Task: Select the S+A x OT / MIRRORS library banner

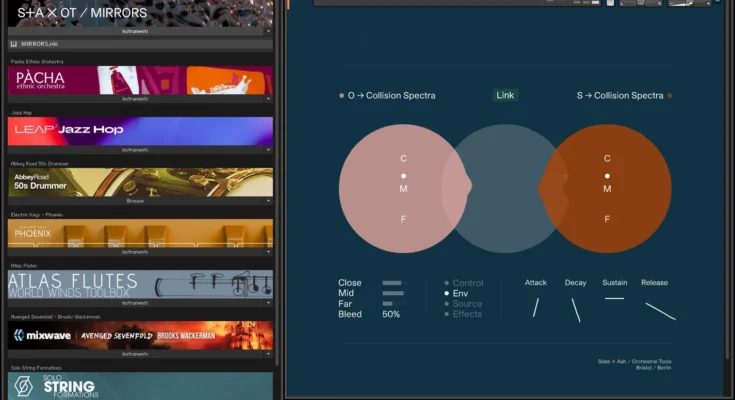Action: [141, 13]
